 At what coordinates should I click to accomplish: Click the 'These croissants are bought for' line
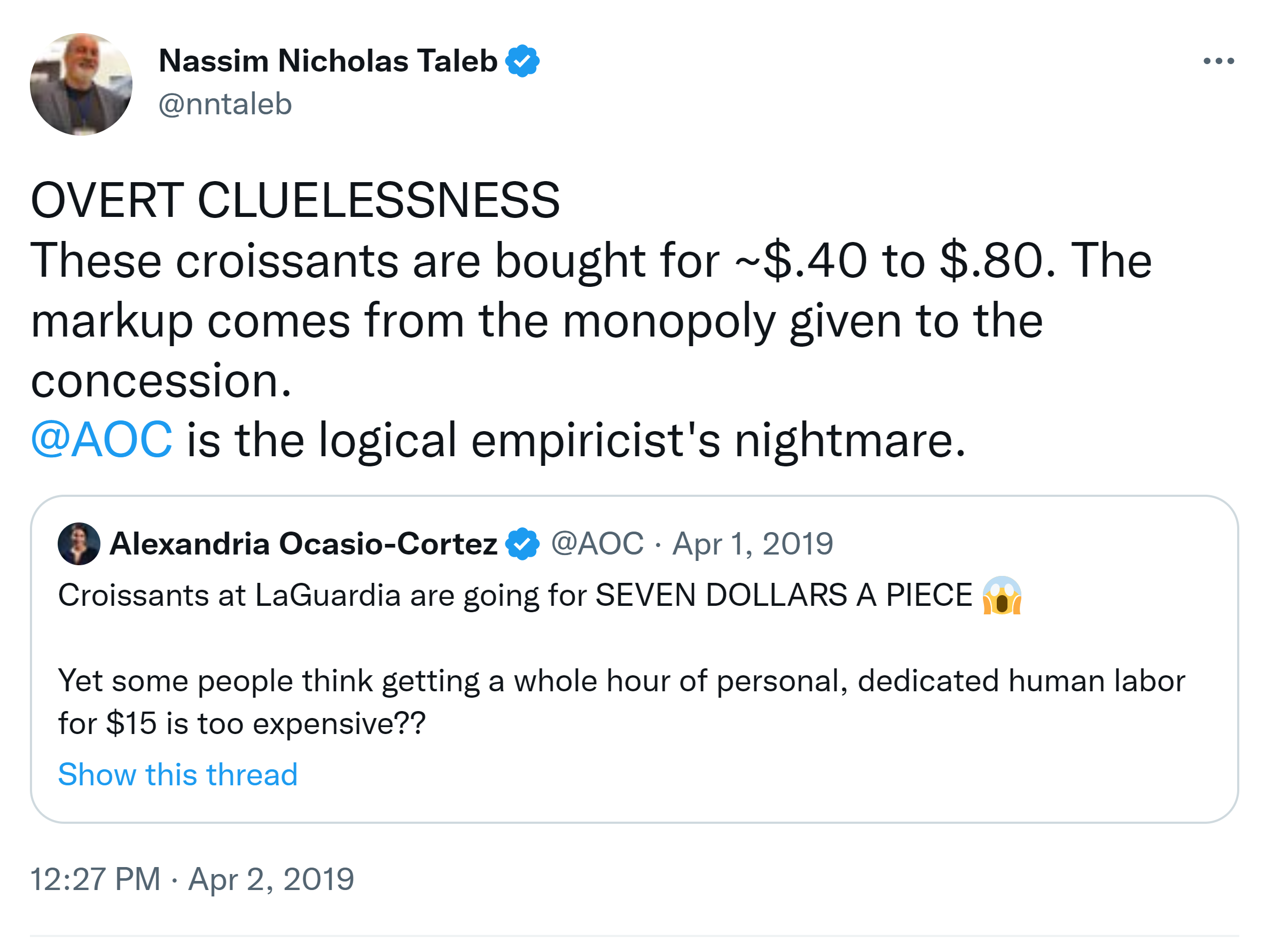pos(375,261)
